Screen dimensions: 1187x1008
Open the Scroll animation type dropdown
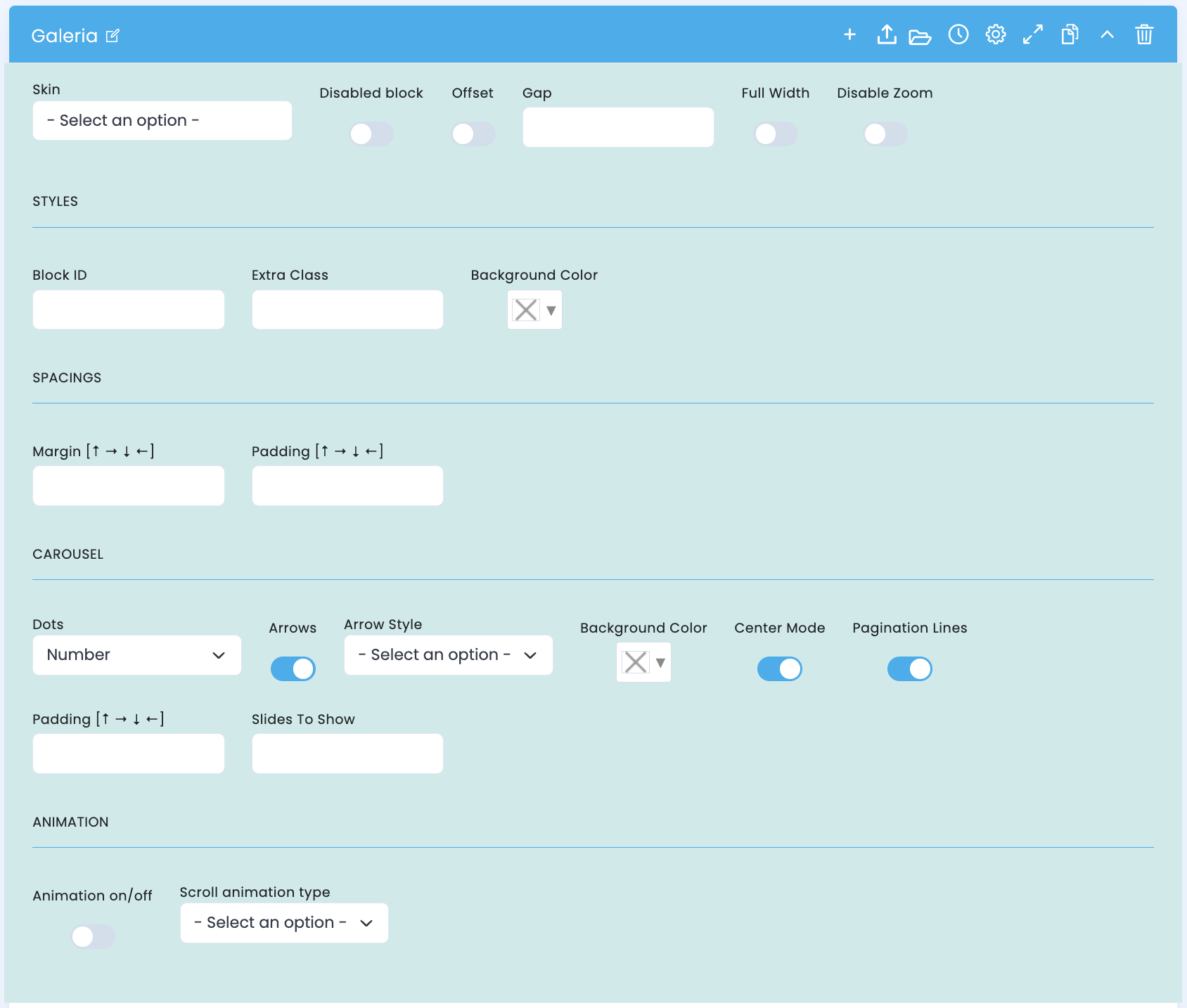(284, 923)
